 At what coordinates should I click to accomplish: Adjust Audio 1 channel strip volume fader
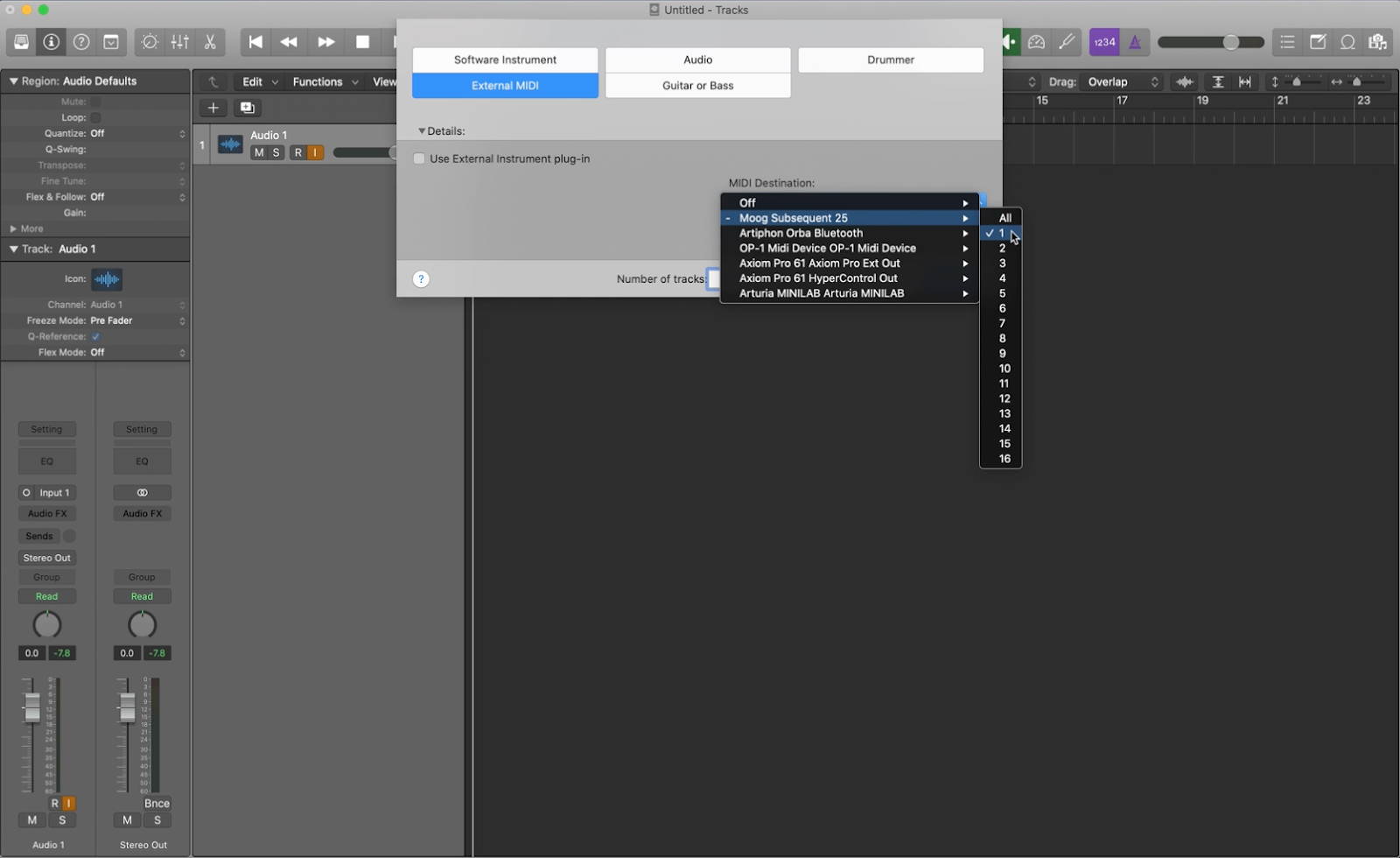[31, 707]
